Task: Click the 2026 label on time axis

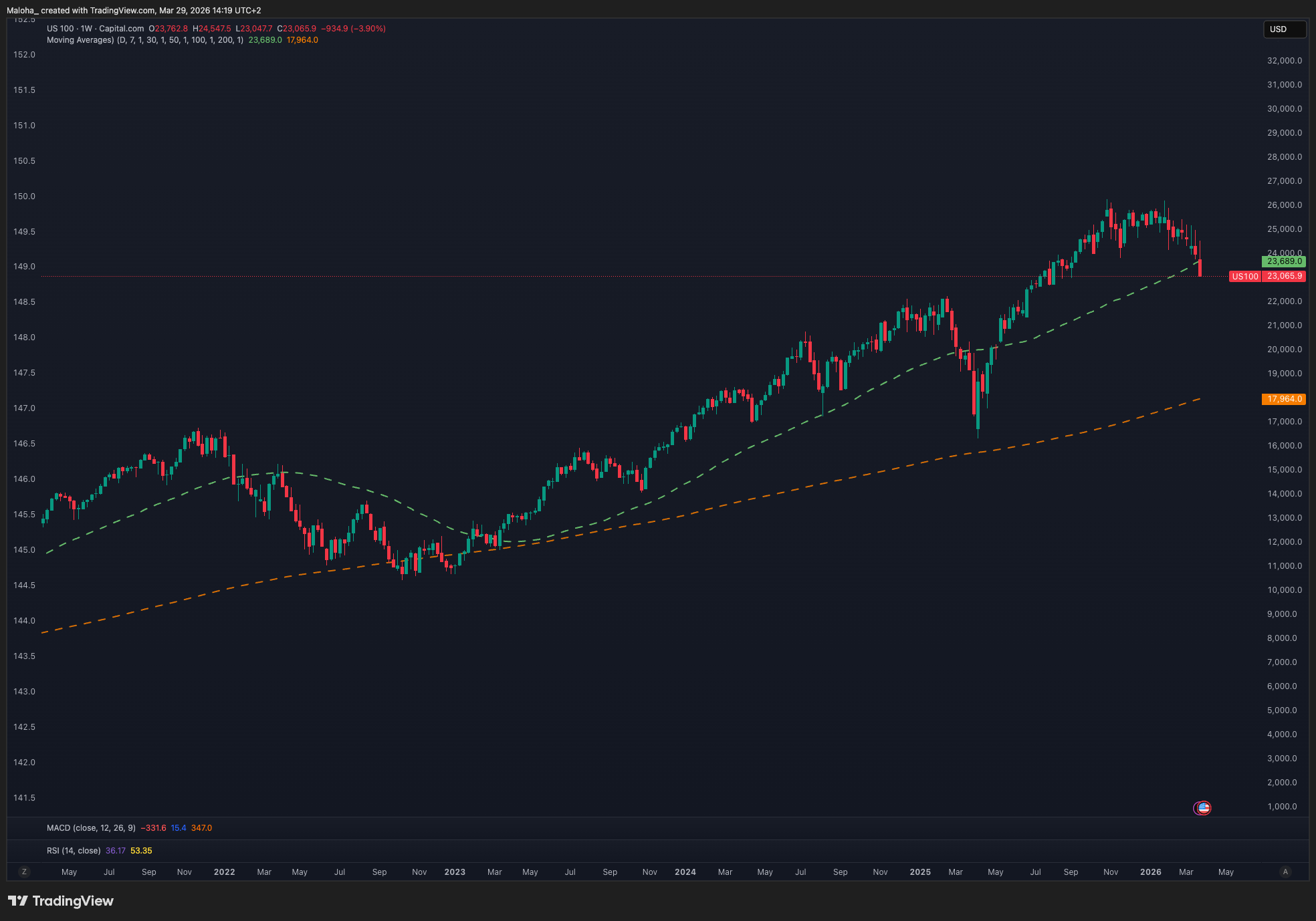Action: pos(1150,872)
